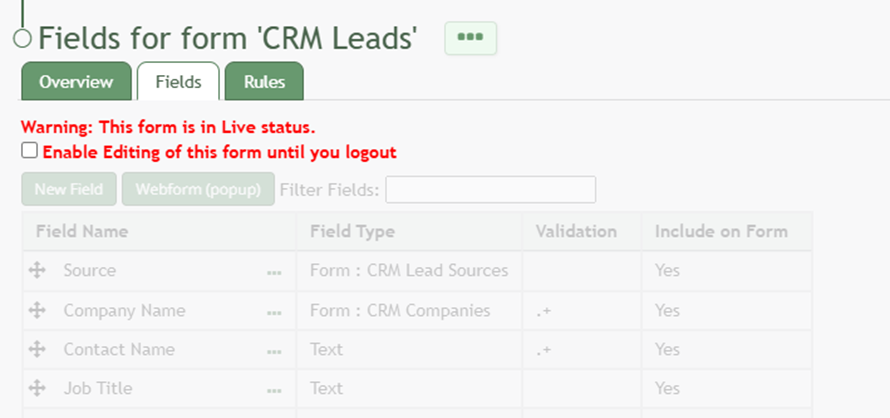The image size is (890, 418).
Task: Open the three-dot options for Company Name
Action: pyautogui.click(x=274, y=312)
